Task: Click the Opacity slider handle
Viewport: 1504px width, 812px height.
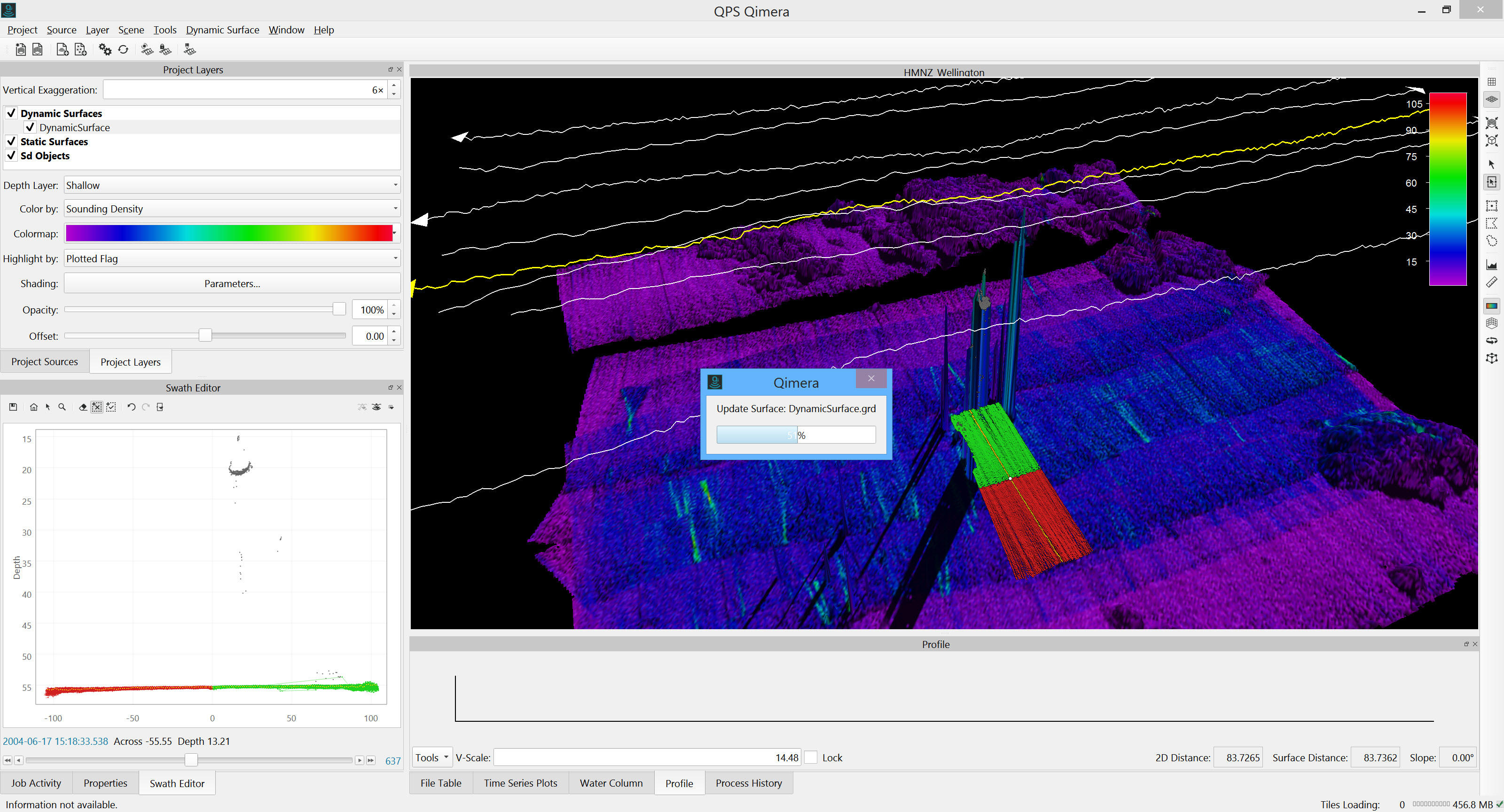Action: tap(339, 309)
